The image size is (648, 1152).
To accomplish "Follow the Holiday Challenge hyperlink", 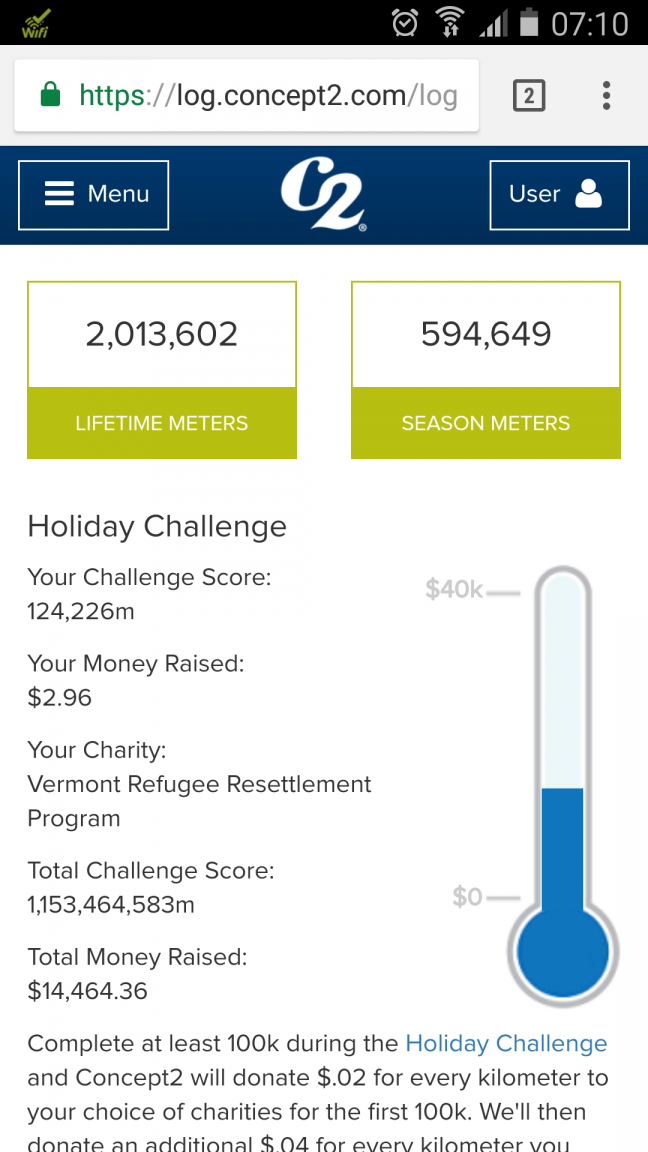I will 506,1043.
